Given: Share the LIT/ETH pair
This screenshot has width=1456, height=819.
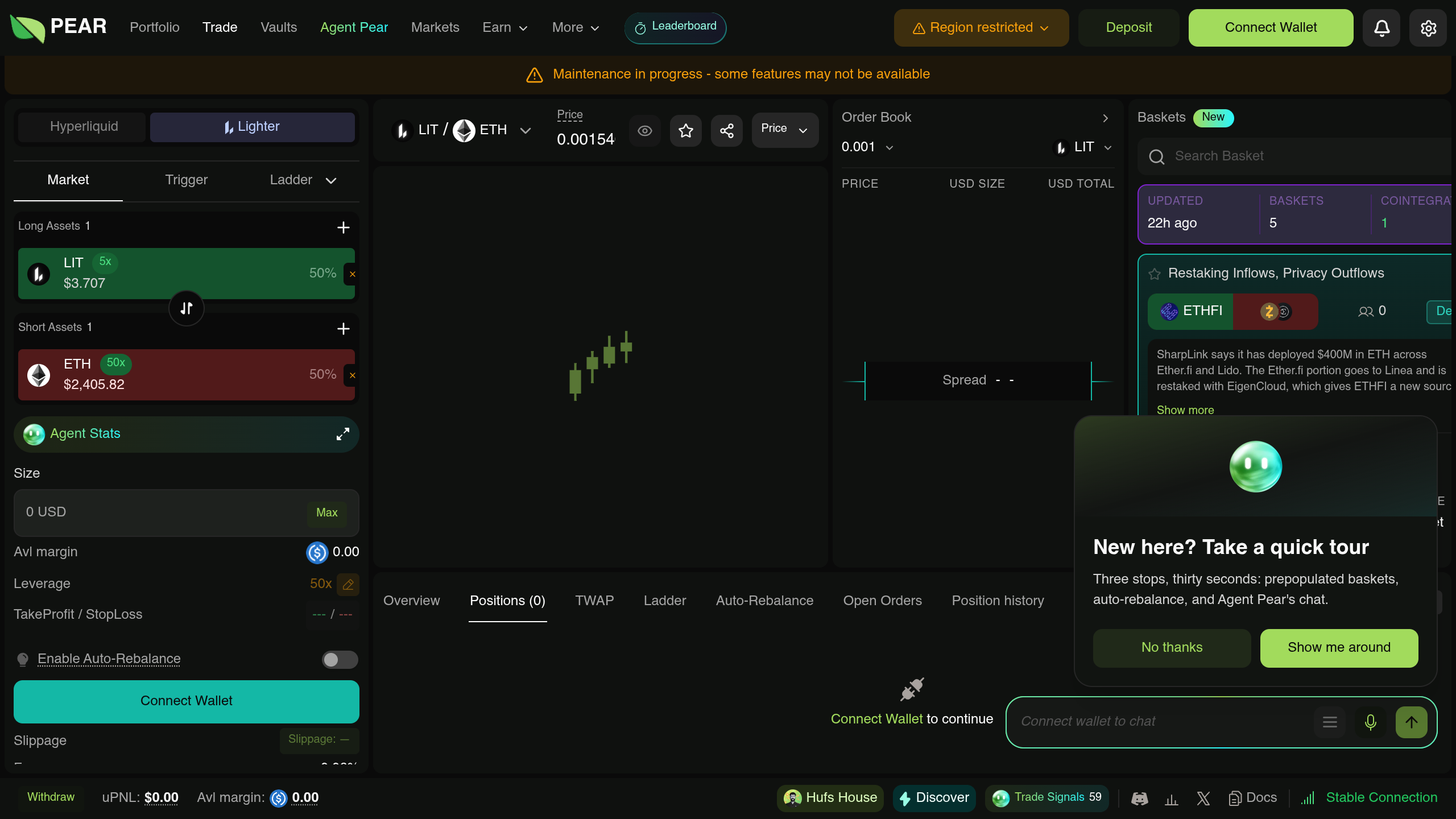Looking at the screenshot, I should point(727,131).
